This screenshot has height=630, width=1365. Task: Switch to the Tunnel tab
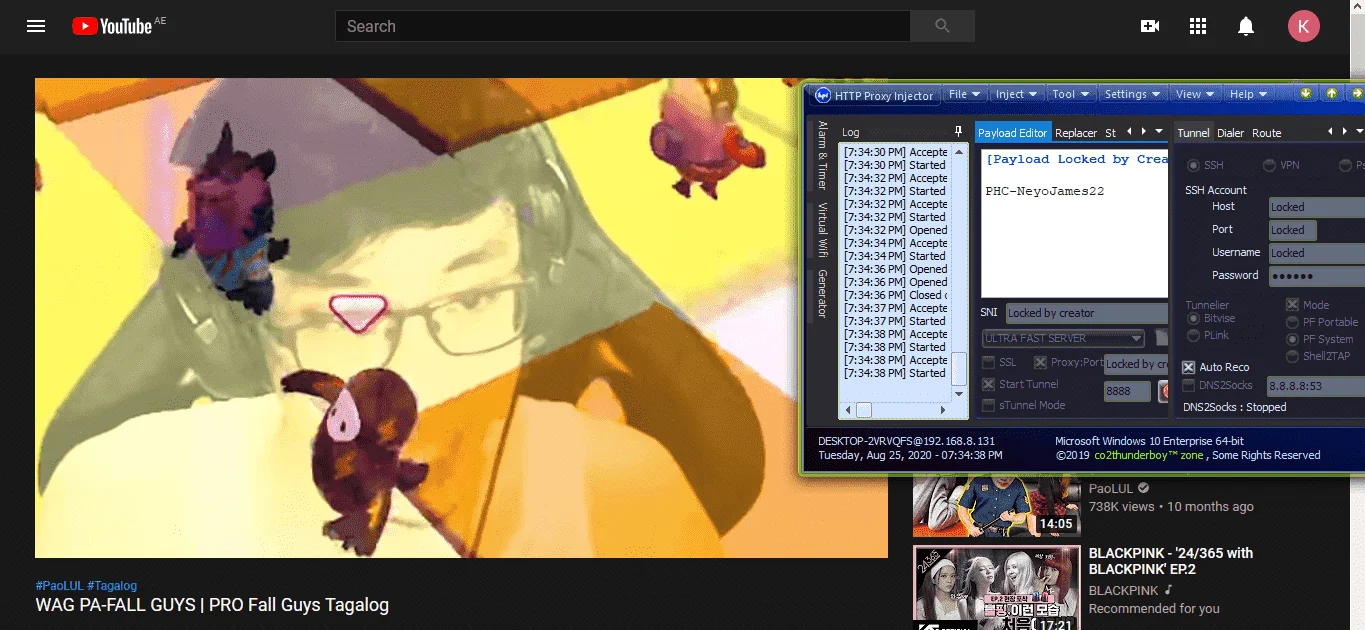click(1193, 132)
